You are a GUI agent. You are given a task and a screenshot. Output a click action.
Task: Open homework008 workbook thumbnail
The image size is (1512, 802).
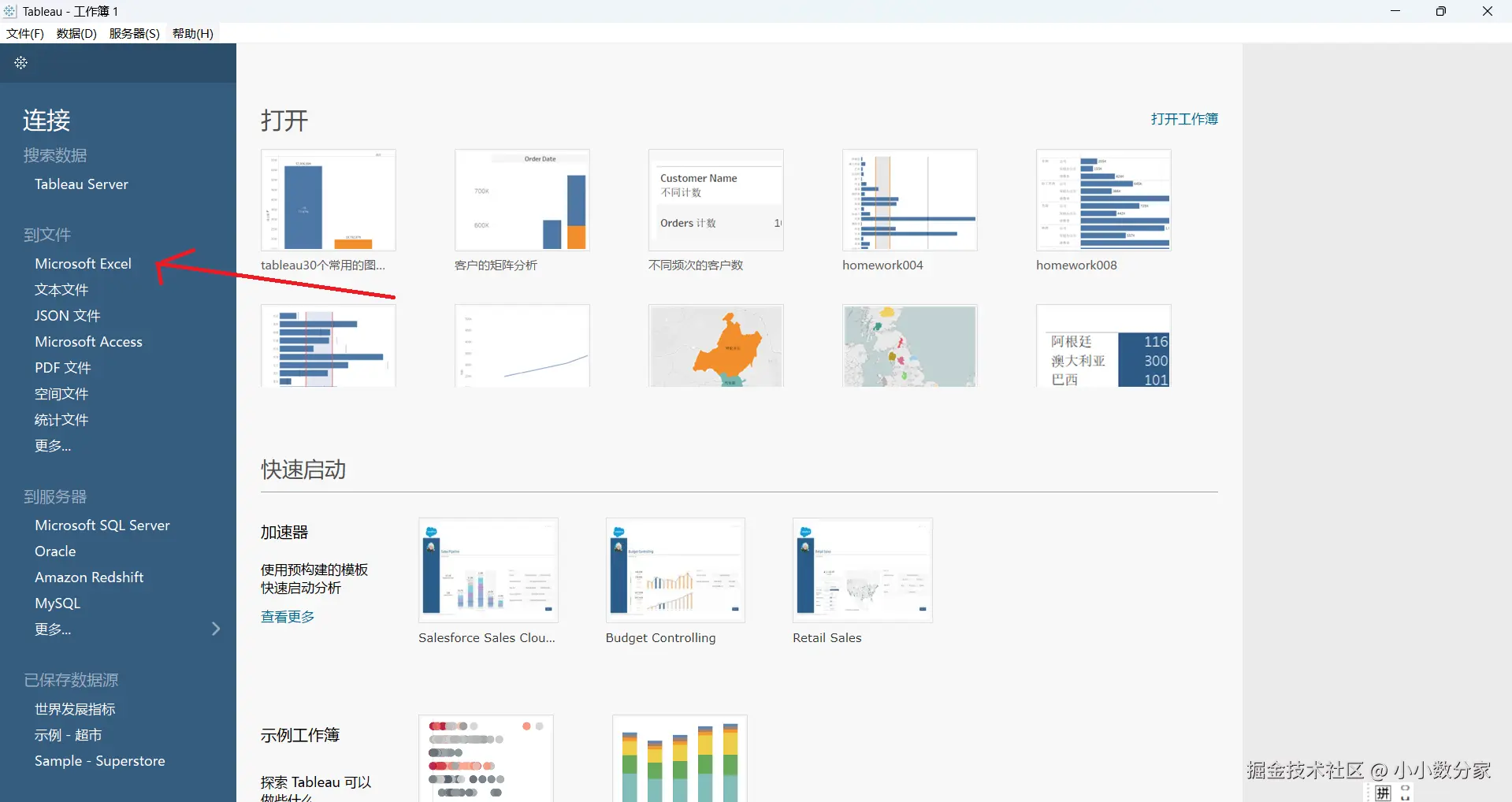(x=1104, y=200)
